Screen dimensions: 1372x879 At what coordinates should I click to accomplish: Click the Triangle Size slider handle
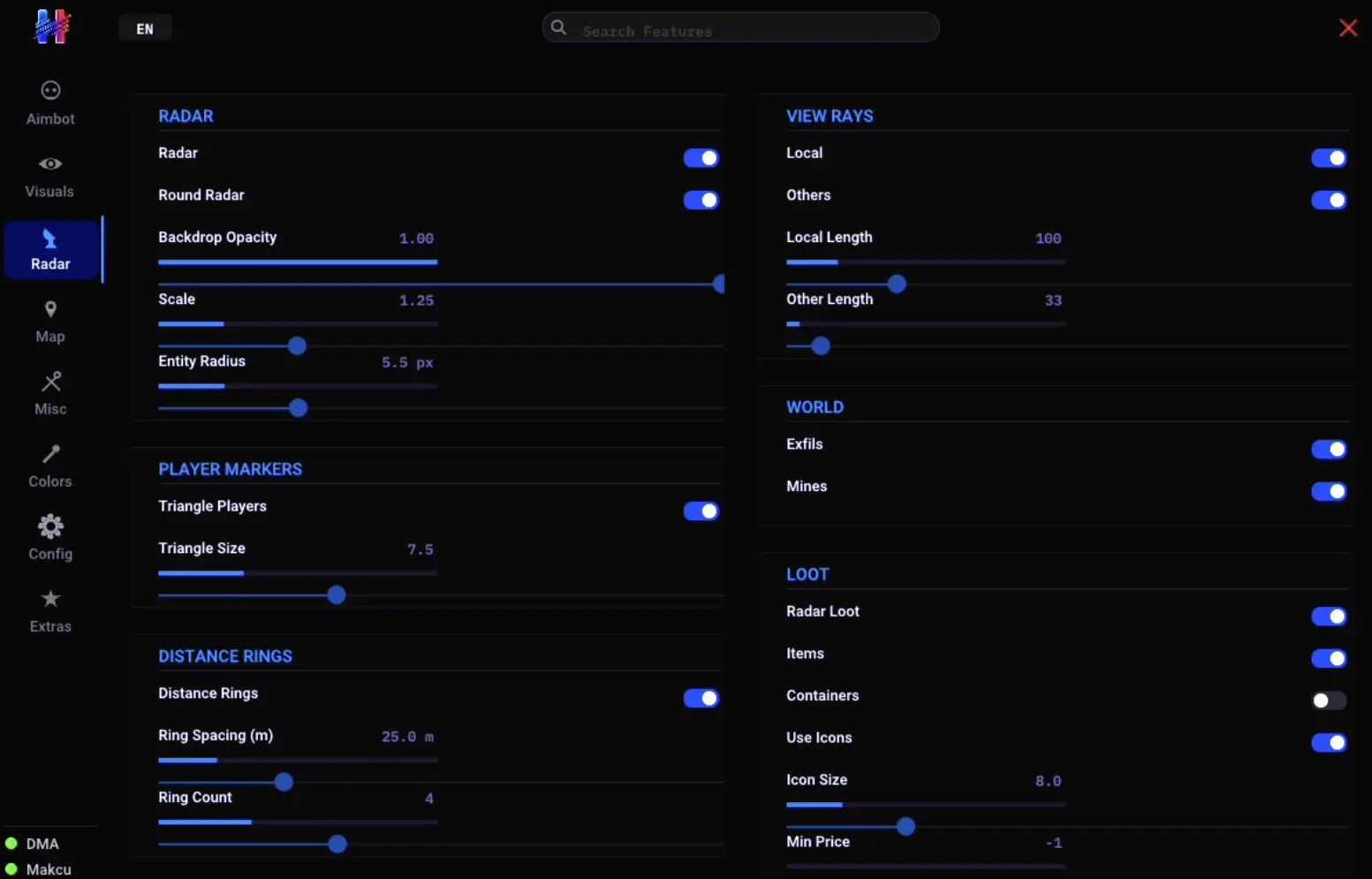[x=336, y=595]
